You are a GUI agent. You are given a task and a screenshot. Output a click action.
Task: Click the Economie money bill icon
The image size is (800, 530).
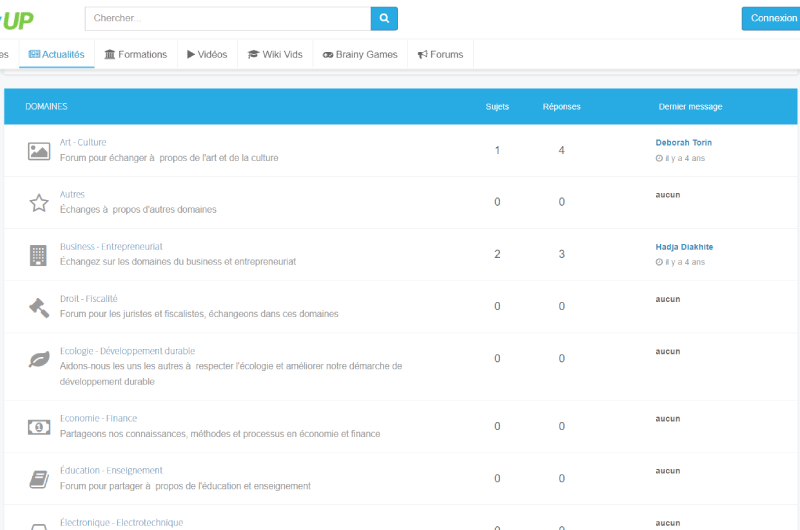39,427
